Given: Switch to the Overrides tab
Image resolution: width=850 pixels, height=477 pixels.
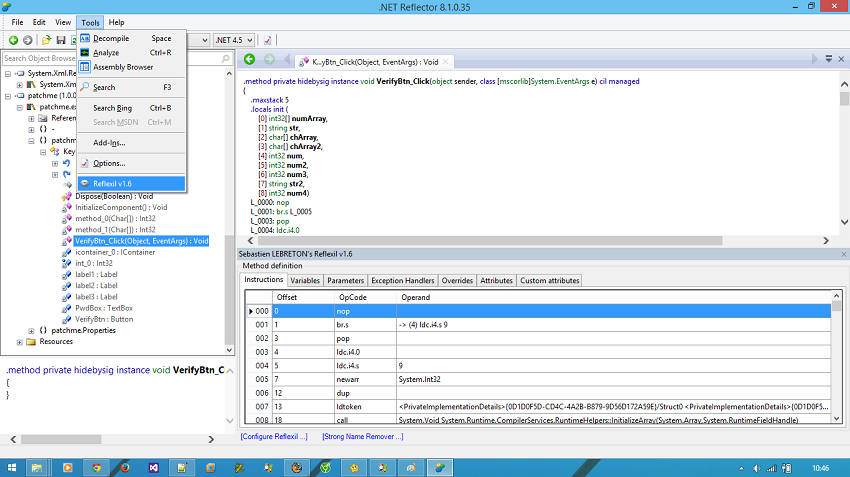Looking at the screenshot, I should [457, 280].
